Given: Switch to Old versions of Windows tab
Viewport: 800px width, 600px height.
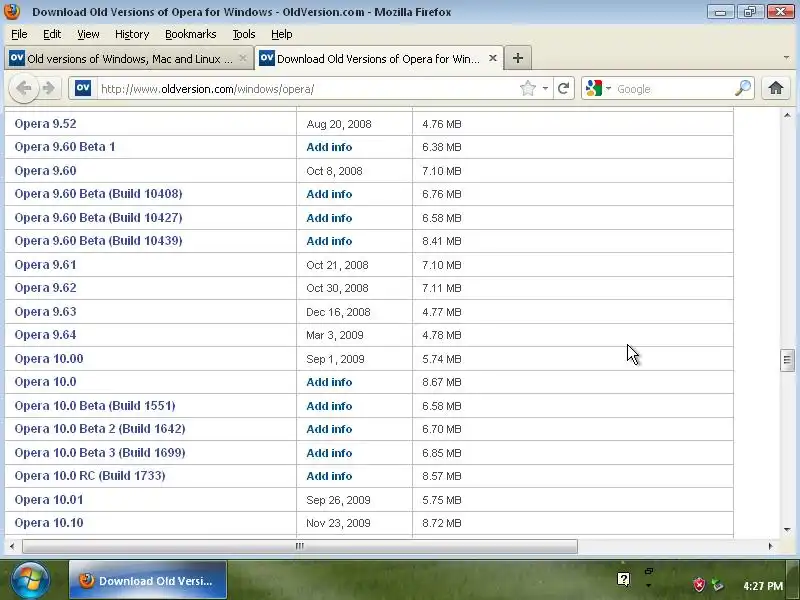Looking at the screenshot, I should click(x=130, y=58).
